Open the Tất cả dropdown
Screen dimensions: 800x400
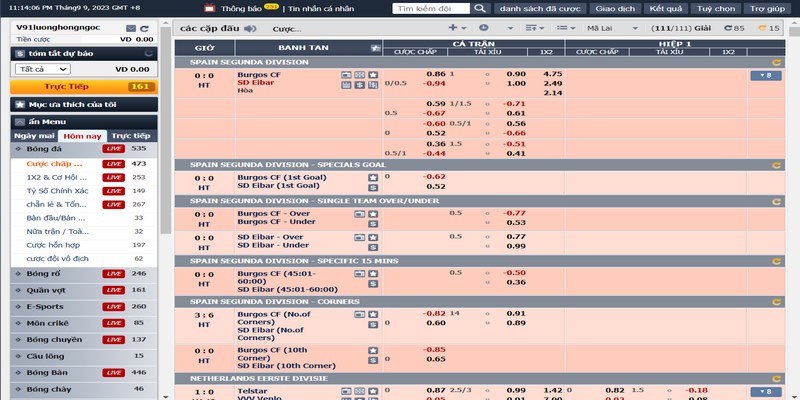pos(42,69)
